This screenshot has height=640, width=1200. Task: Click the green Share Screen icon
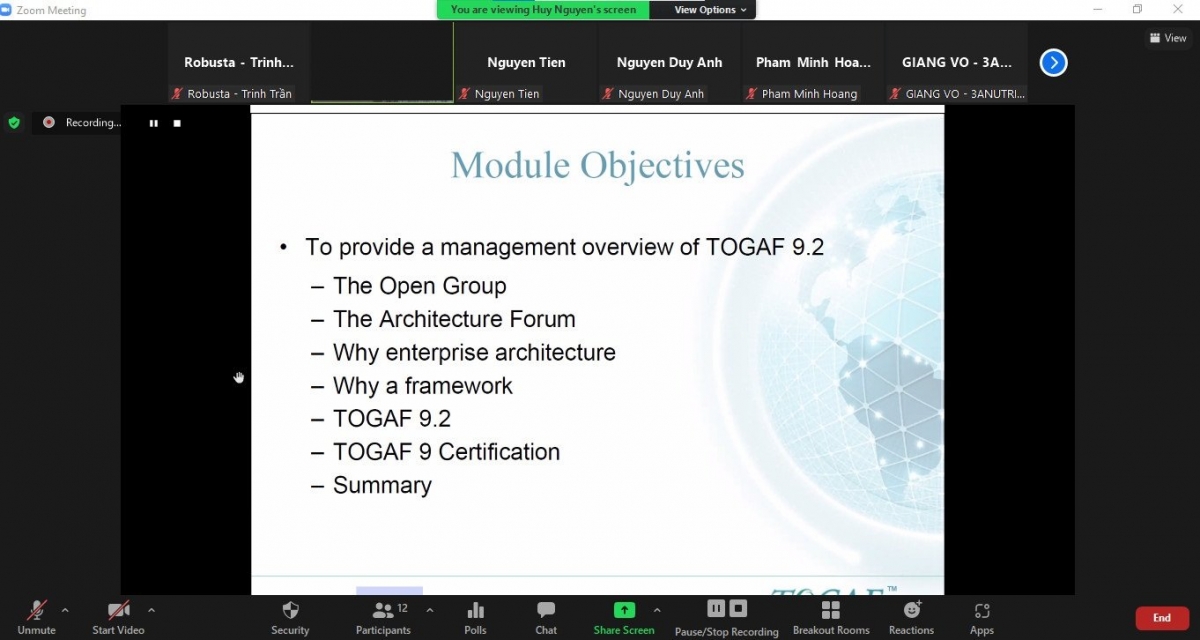click(x=624, y=610)
